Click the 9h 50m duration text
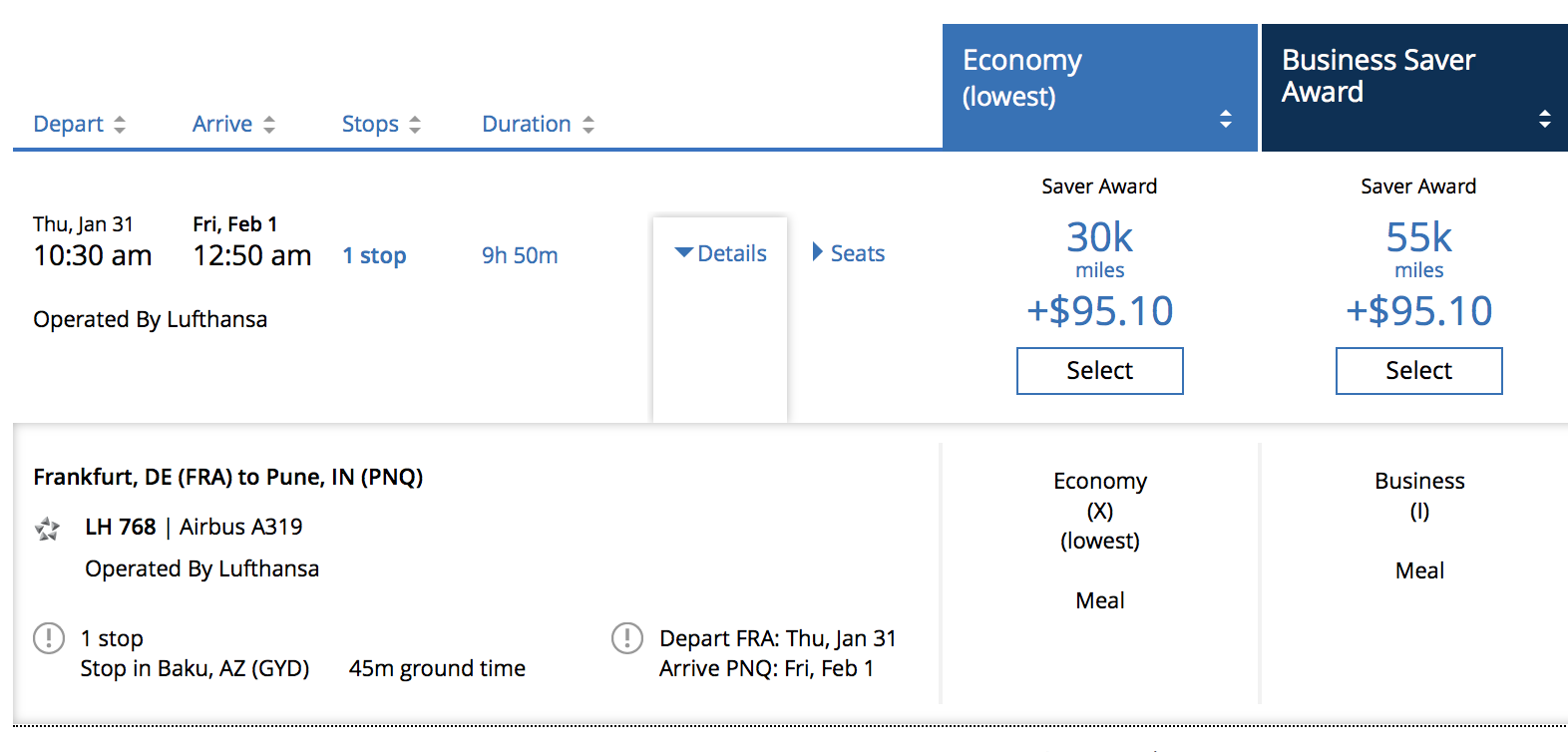This screenshot has width=1568, height=752. click(x=520, y=256)
